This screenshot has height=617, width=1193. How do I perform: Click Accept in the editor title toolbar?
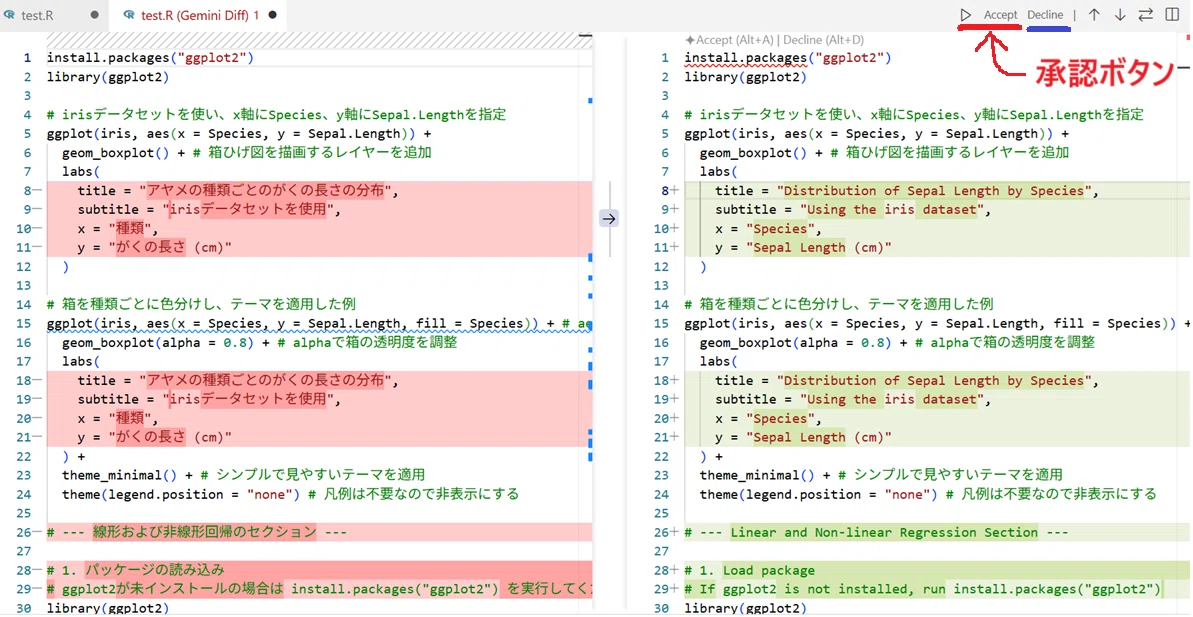tap(1001, 14)
